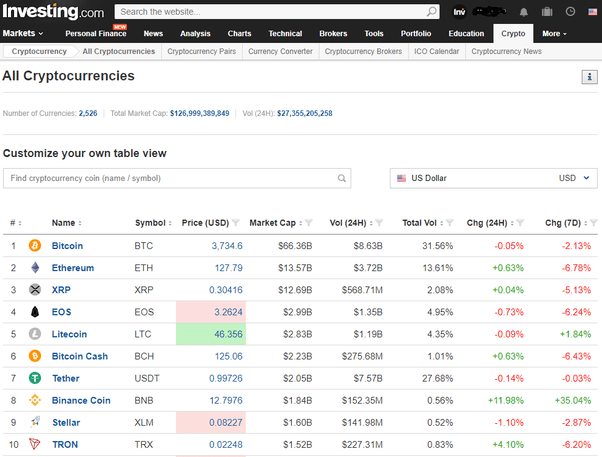Image resolution: width=602 pixels, height=457 pixels.
Task: Click the Bitcoin Cash coin logo
Action: point(35,356)
